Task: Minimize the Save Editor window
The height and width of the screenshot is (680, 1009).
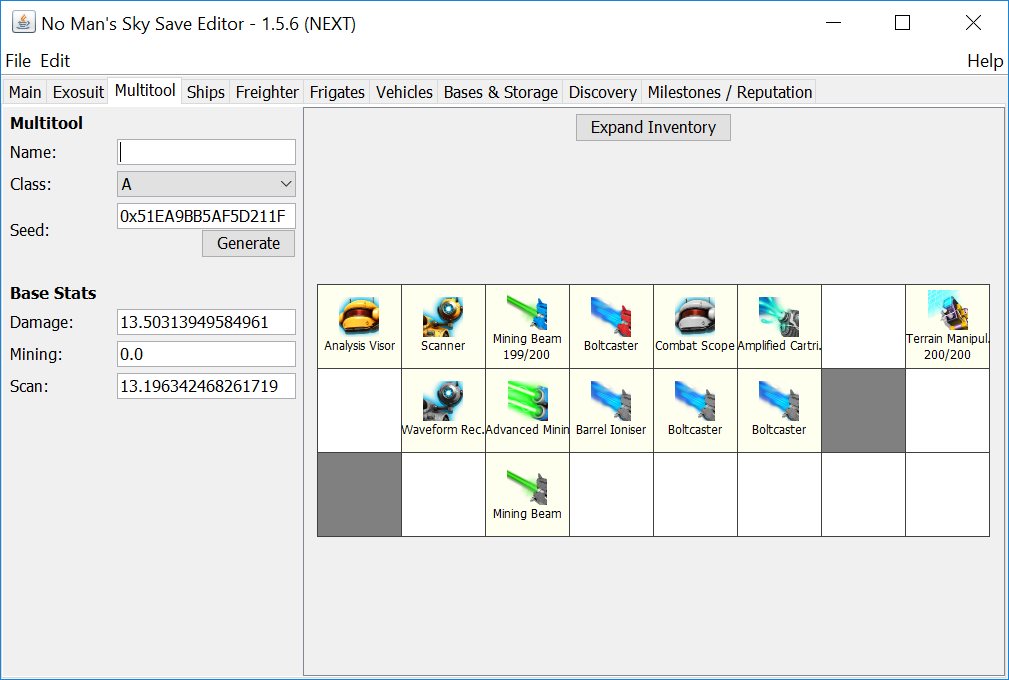Action: (x=833, y=23)
